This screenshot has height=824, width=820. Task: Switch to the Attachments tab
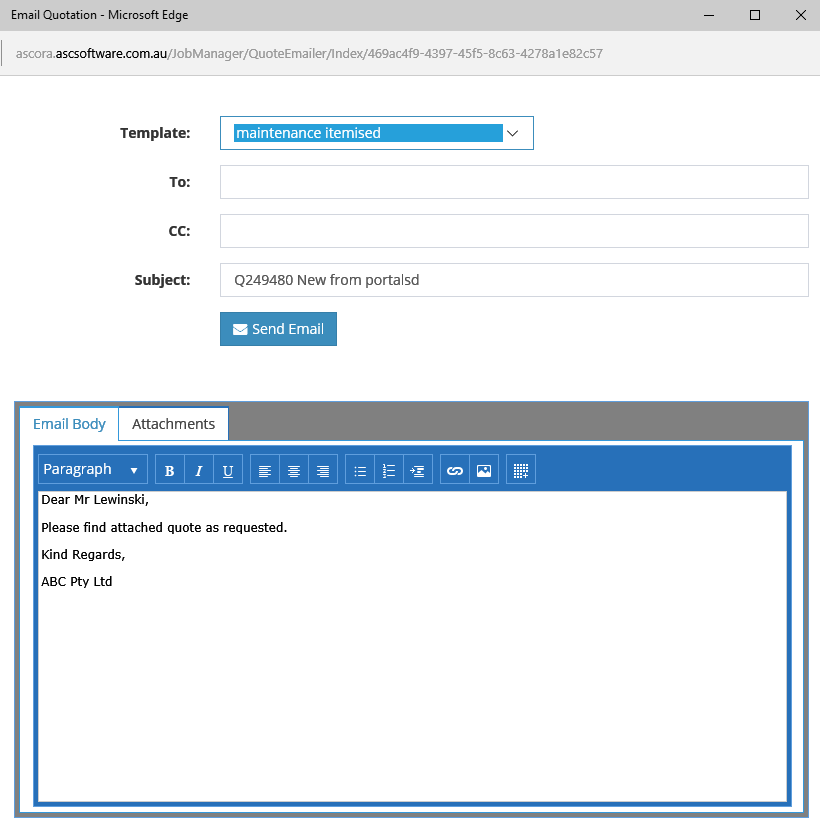173,424
